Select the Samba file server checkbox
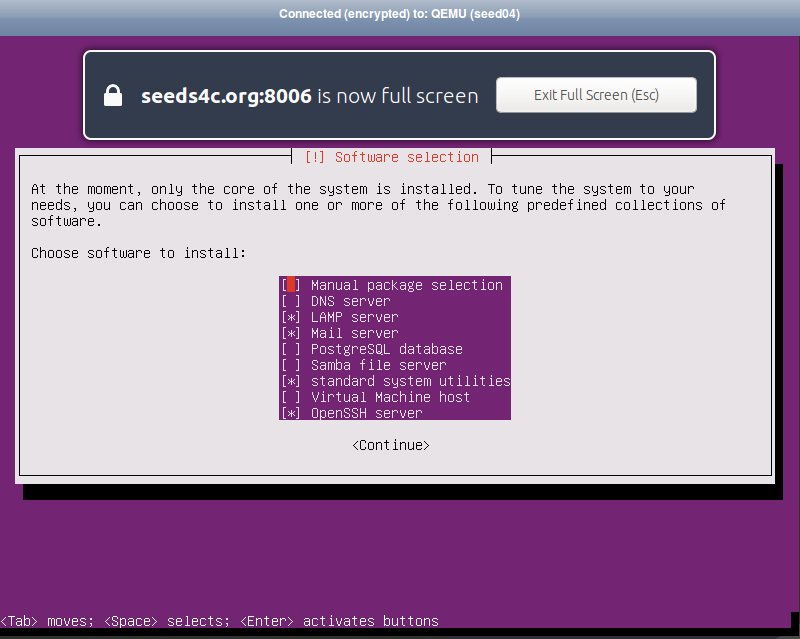Image resolution: width=800 pixels, height=639 pixels. tap(291, 365)
